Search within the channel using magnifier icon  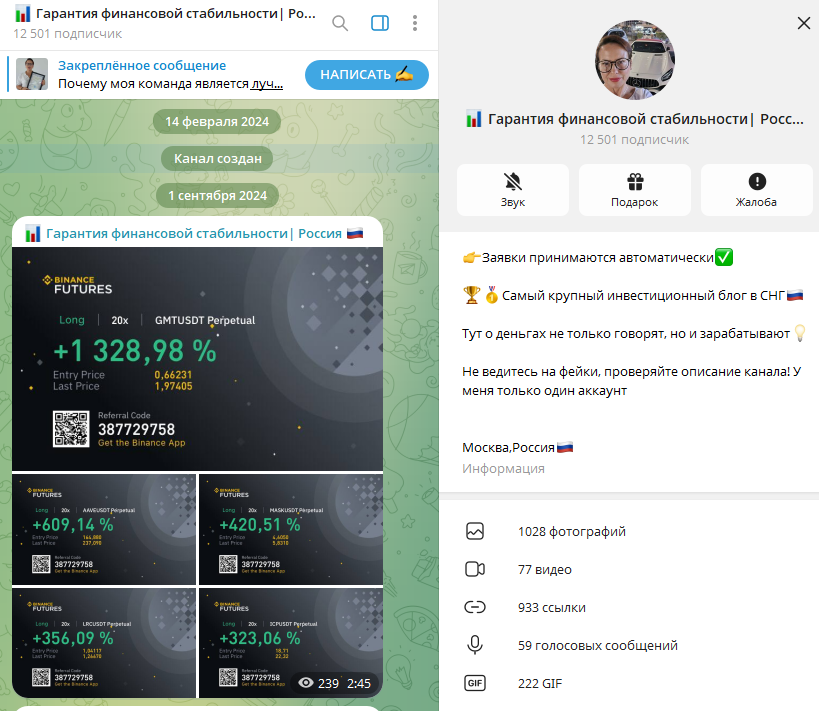coord(340,23)
